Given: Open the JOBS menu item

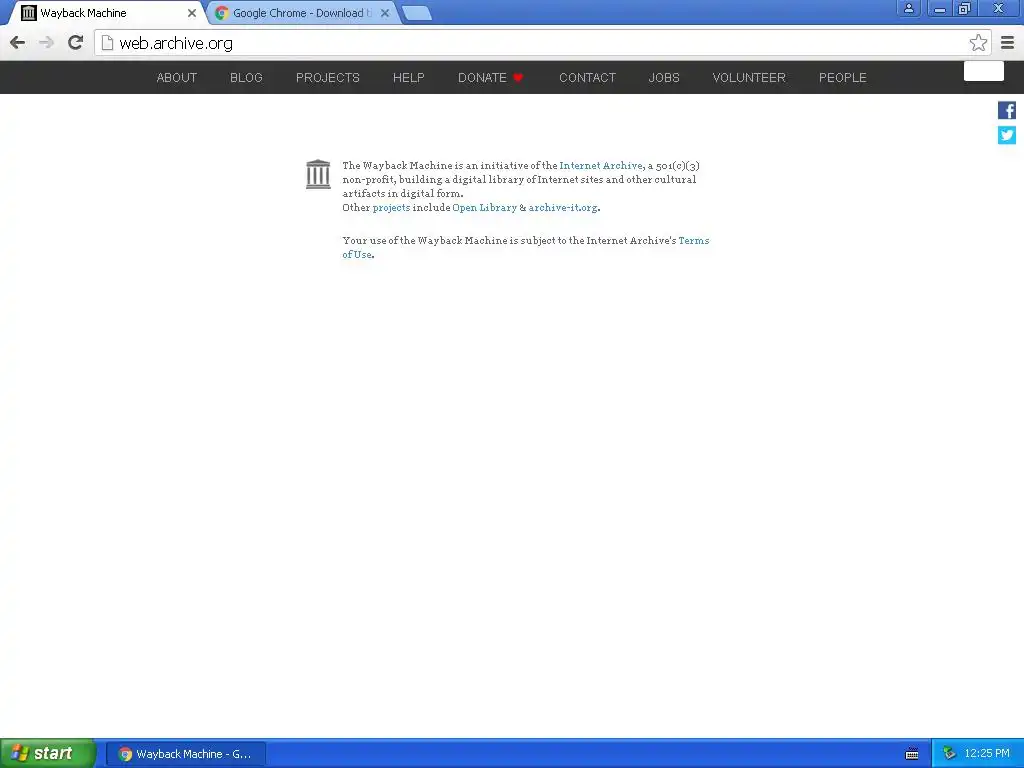Looking at the screenshot, I should pos(664,78).
